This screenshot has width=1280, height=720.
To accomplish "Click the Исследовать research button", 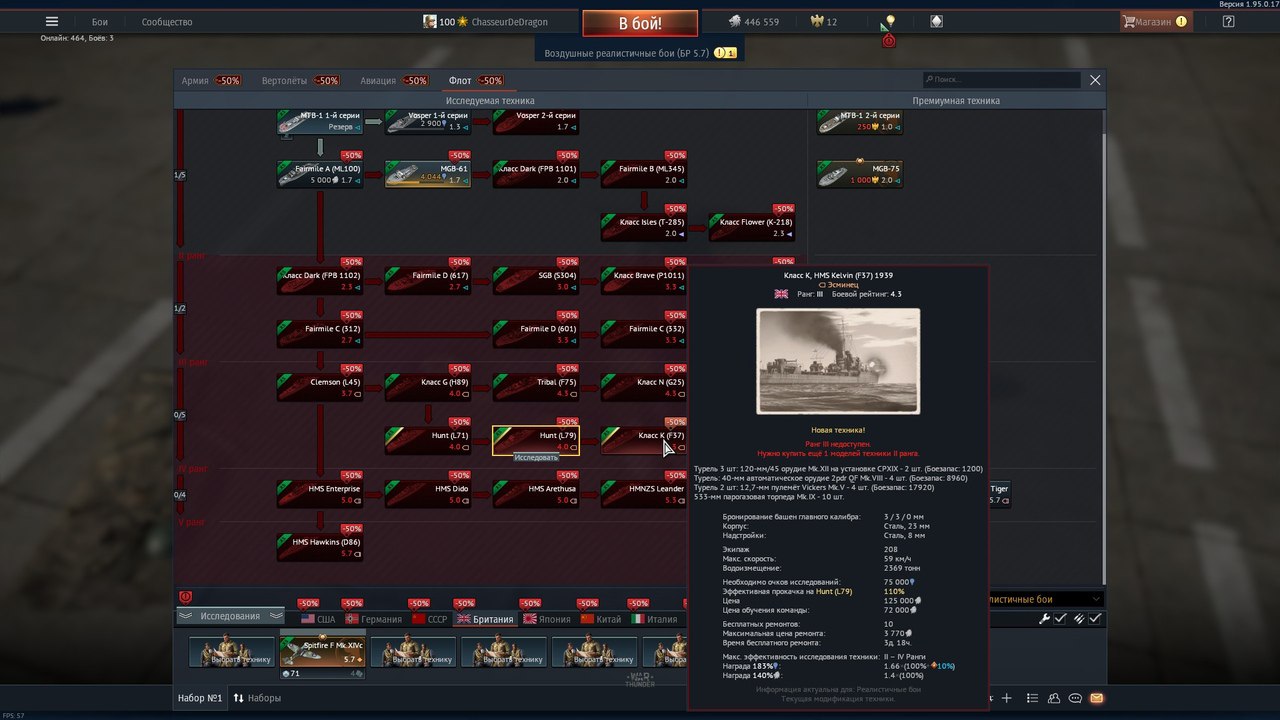I will [x=536, y=457].
